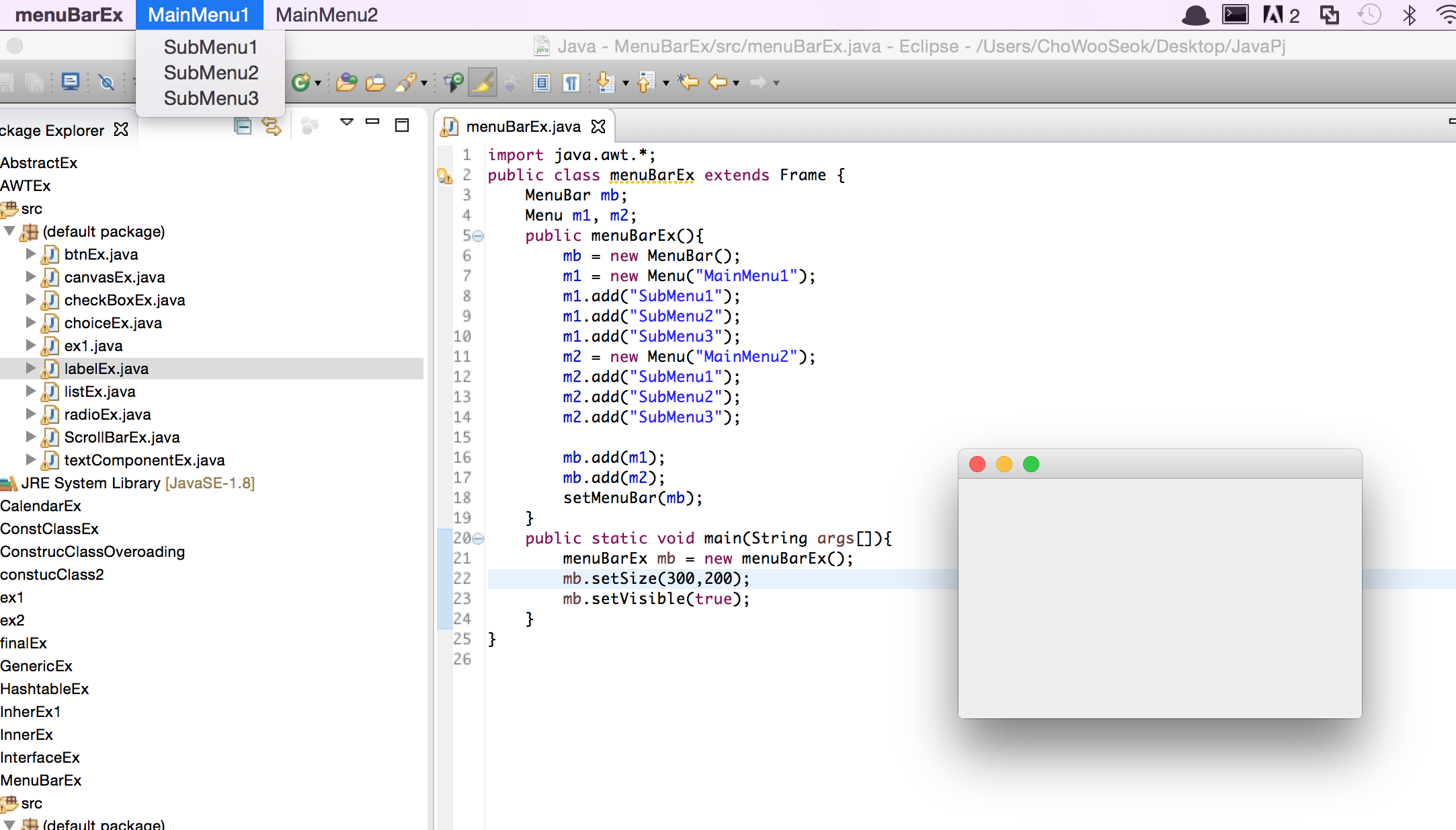Viewport: 1456px width, 830px height.
Task: Click the Last Edit Location icon
Action: coord(688,82)
